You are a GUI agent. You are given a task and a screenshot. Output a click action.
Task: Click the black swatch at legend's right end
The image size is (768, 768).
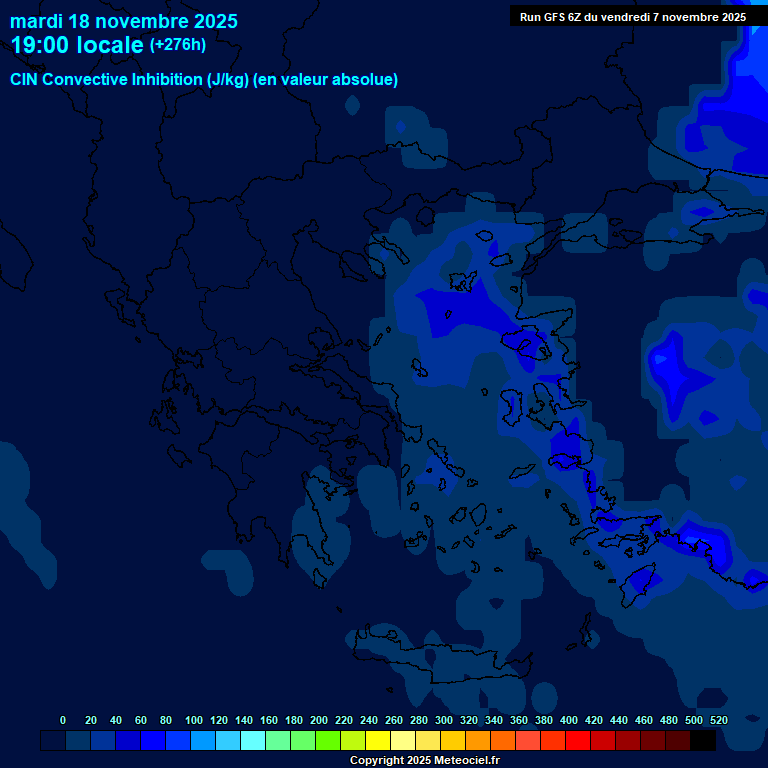click(703, 741)
